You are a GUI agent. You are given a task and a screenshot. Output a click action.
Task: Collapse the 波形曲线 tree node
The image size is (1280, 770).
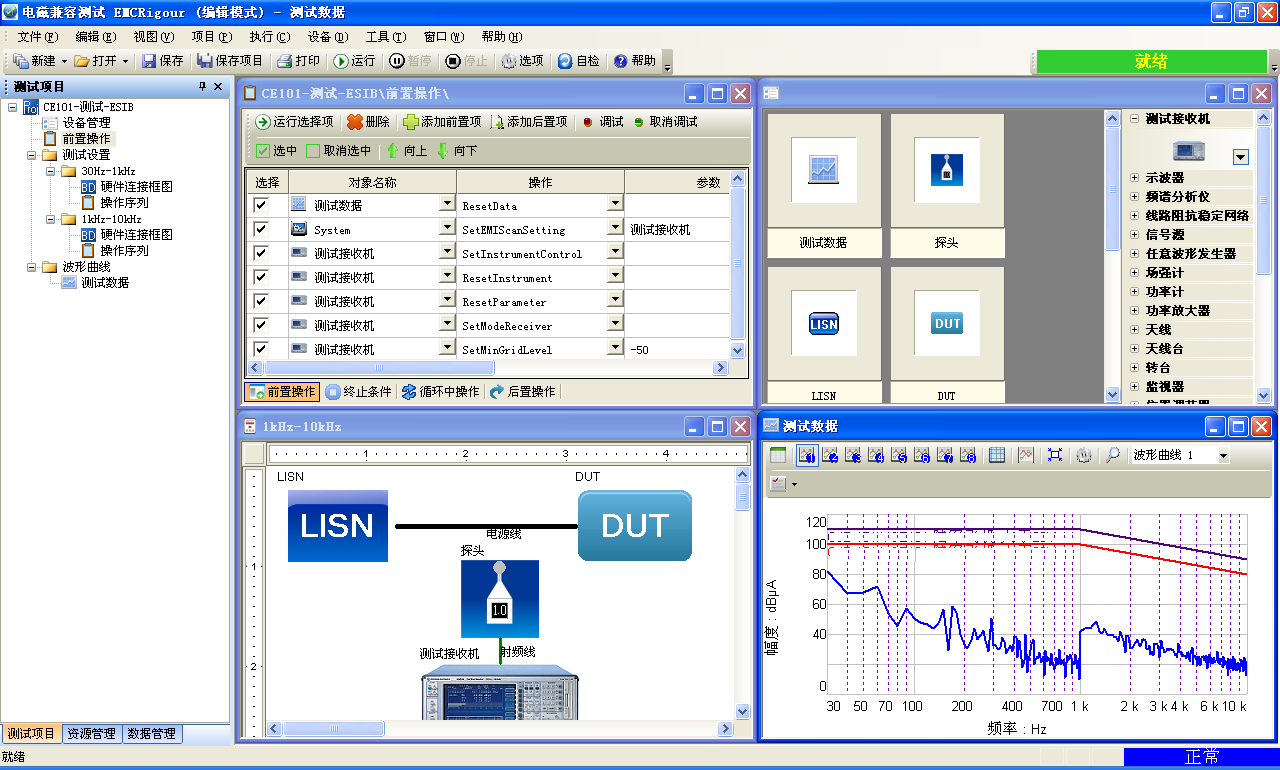(32, 267)
